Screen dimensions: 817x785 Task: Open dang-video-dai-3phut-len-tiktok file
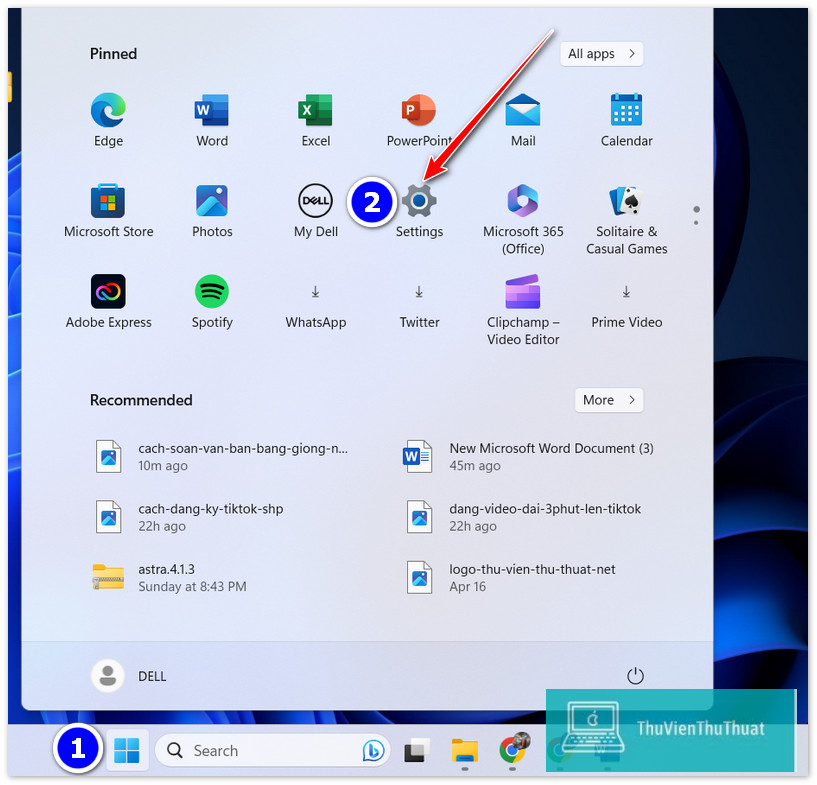[x=523, y=517]
